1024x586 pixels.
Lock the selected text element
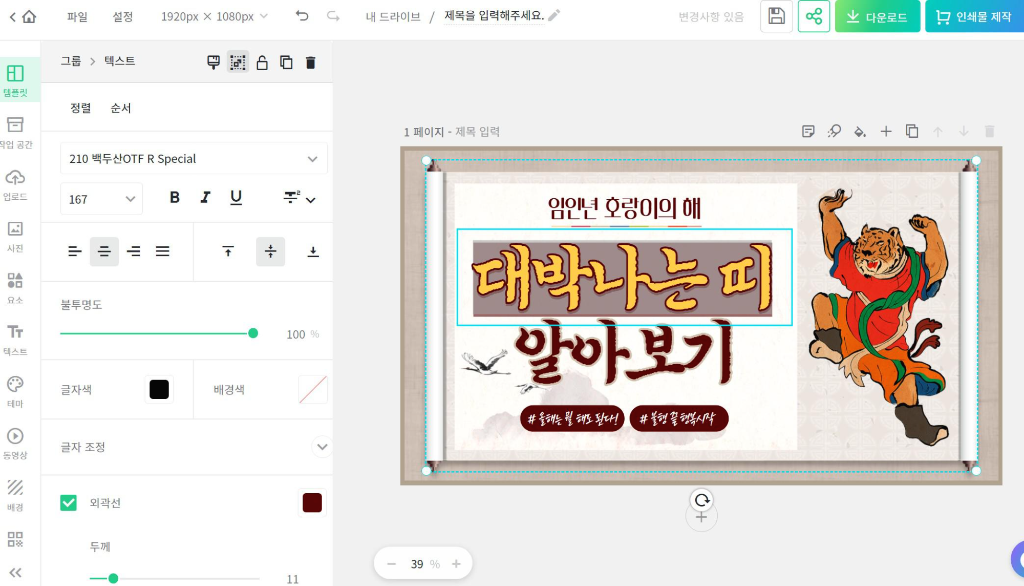click(262, 62)
